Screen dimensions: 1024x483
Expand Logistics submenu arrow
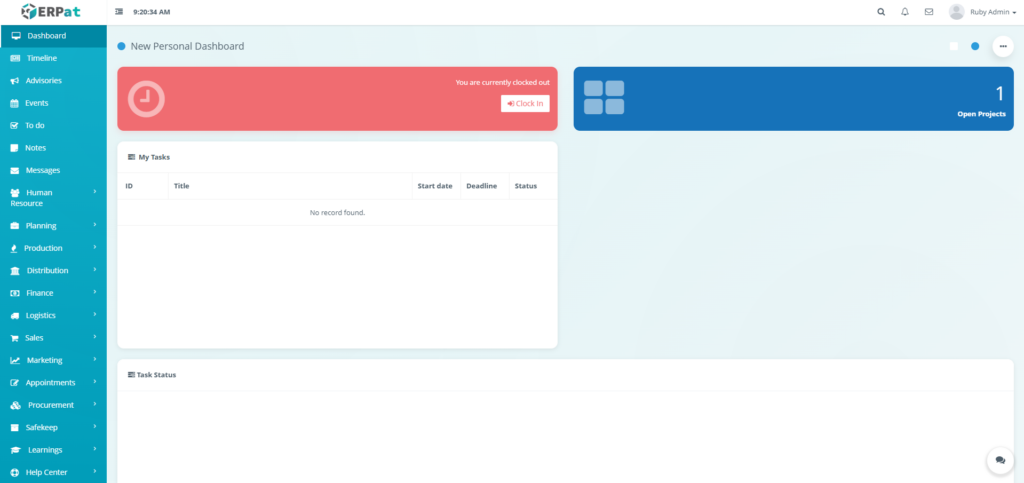pyautogui.click(x=95, y=314)
